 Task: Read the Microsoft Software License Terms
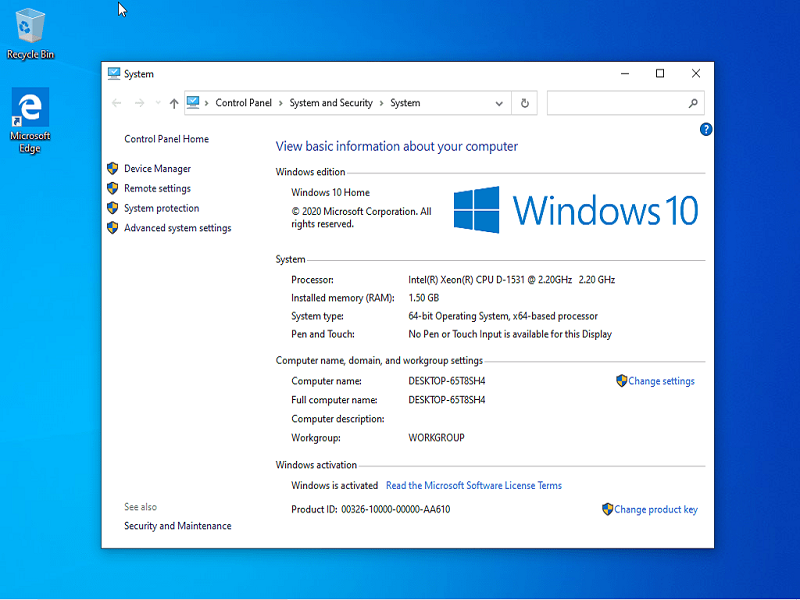tap(473, 485)
